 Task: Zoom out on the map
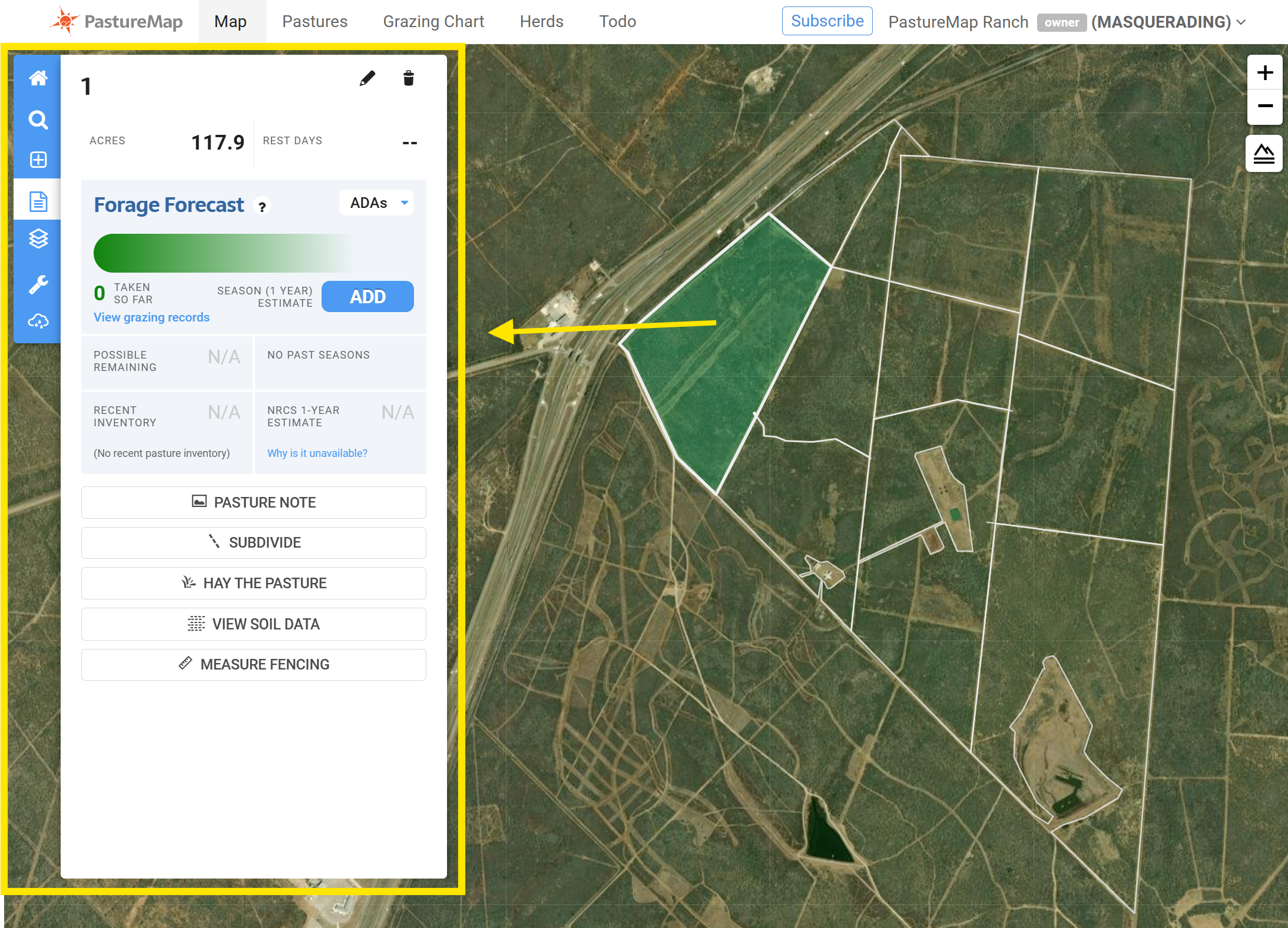pyautogui.click(x=1265, y=107)
